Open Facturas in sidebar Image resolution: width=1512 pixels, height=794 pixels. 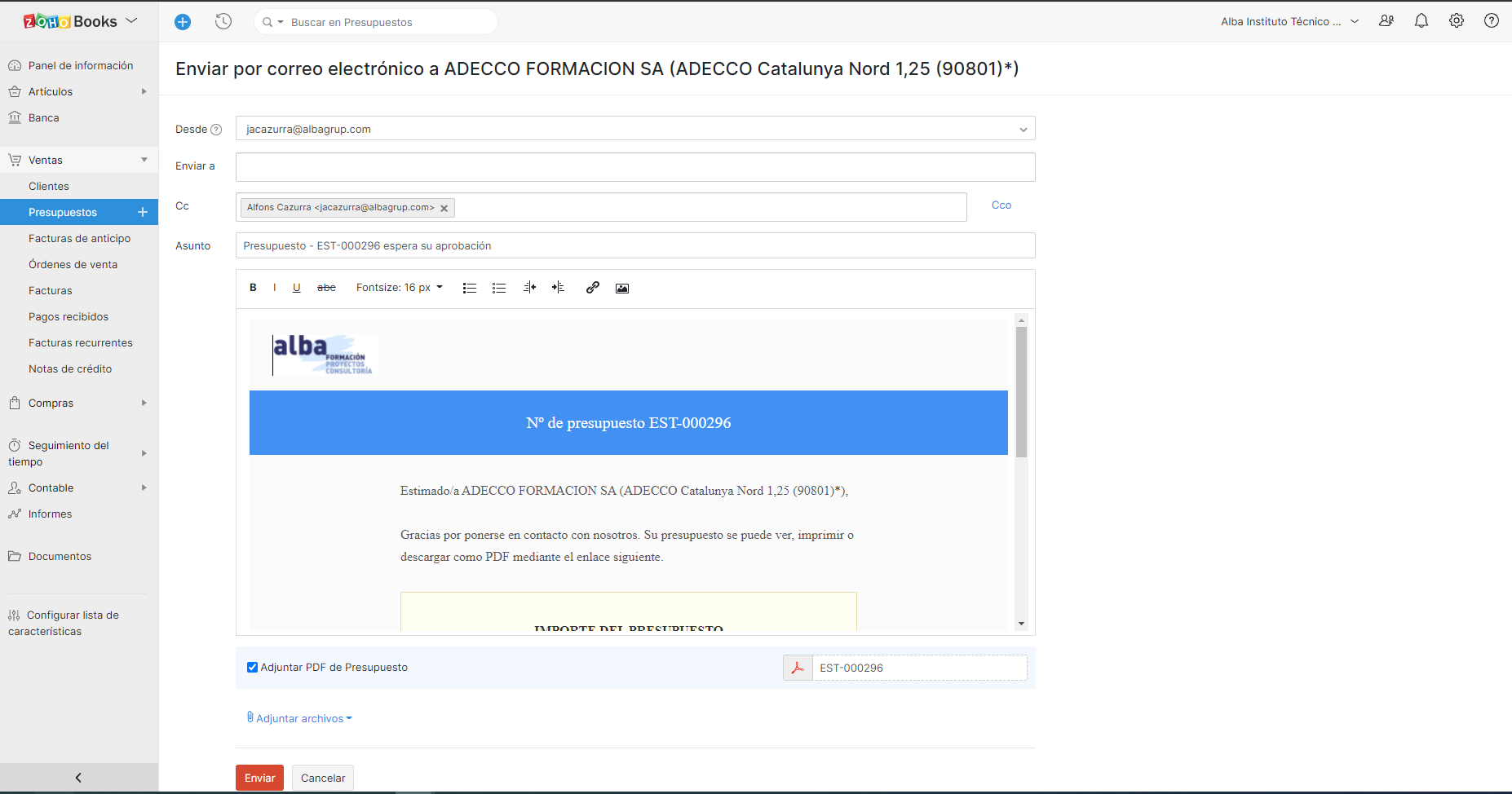79,290
